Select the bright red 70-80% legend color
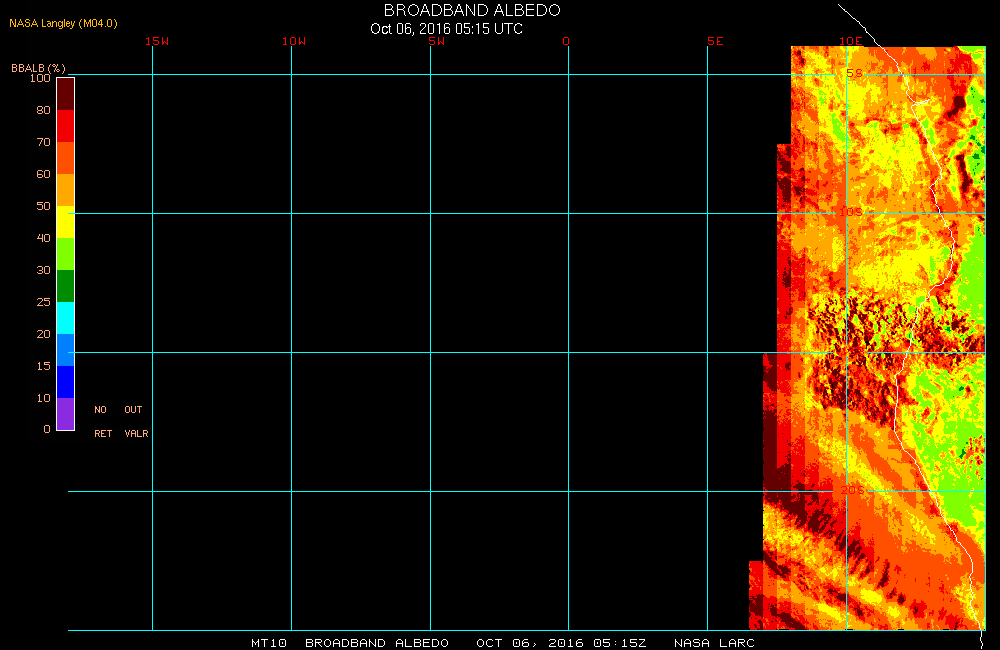 [x=65, y=126]
